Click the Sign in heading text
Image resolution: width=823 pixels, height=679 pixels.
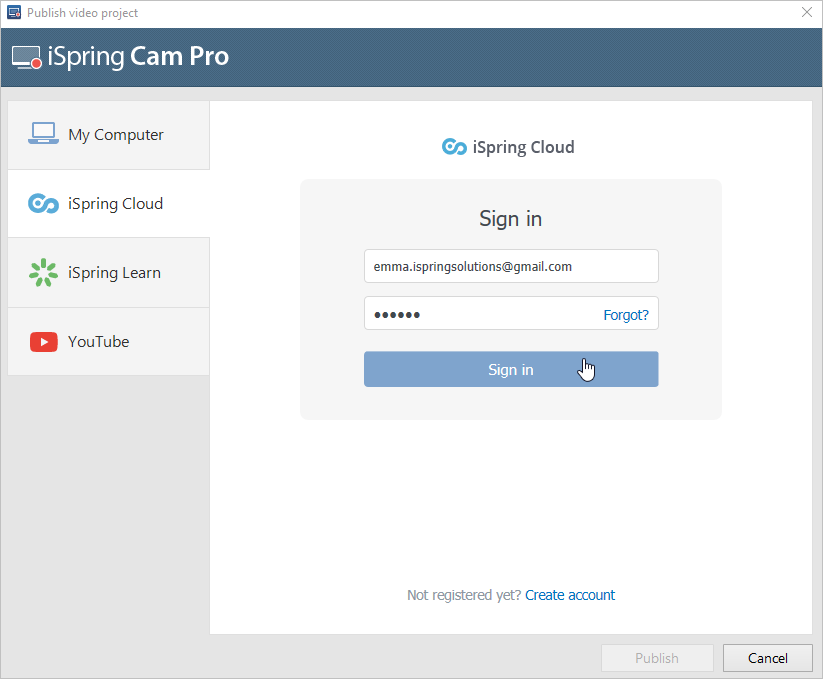click(510, 219)
